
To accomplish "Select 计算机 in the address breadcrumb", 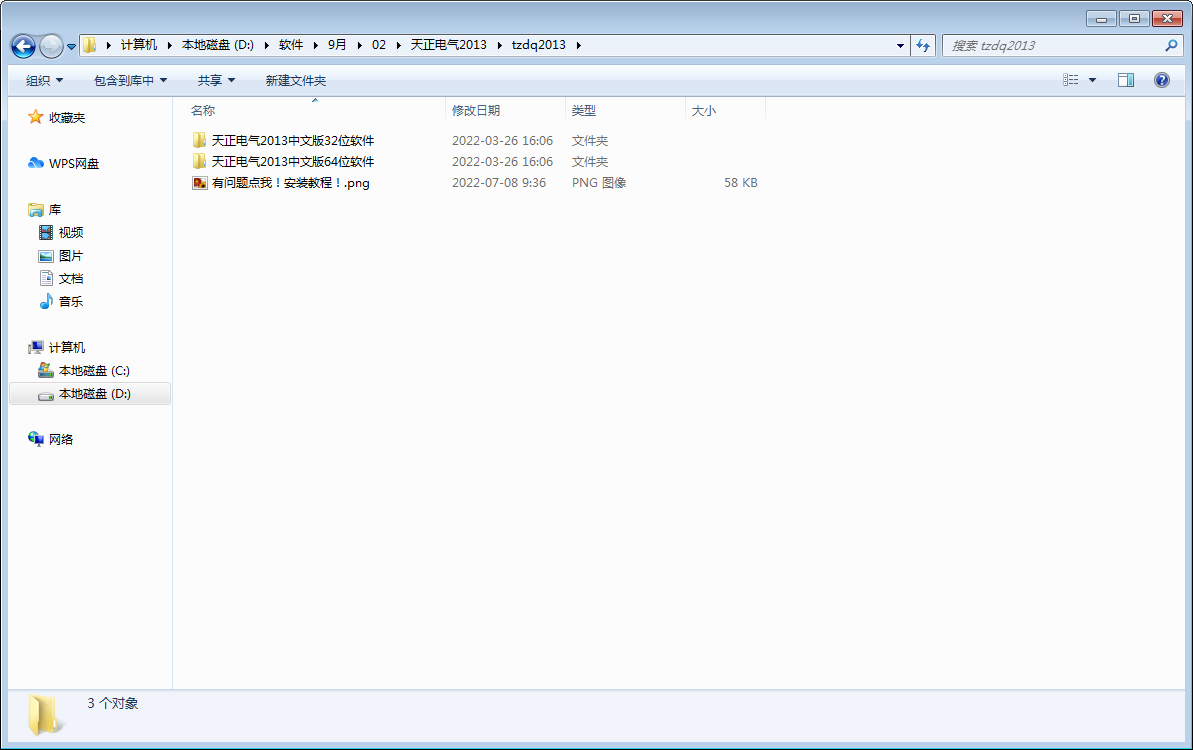I will tap(138, 45).
